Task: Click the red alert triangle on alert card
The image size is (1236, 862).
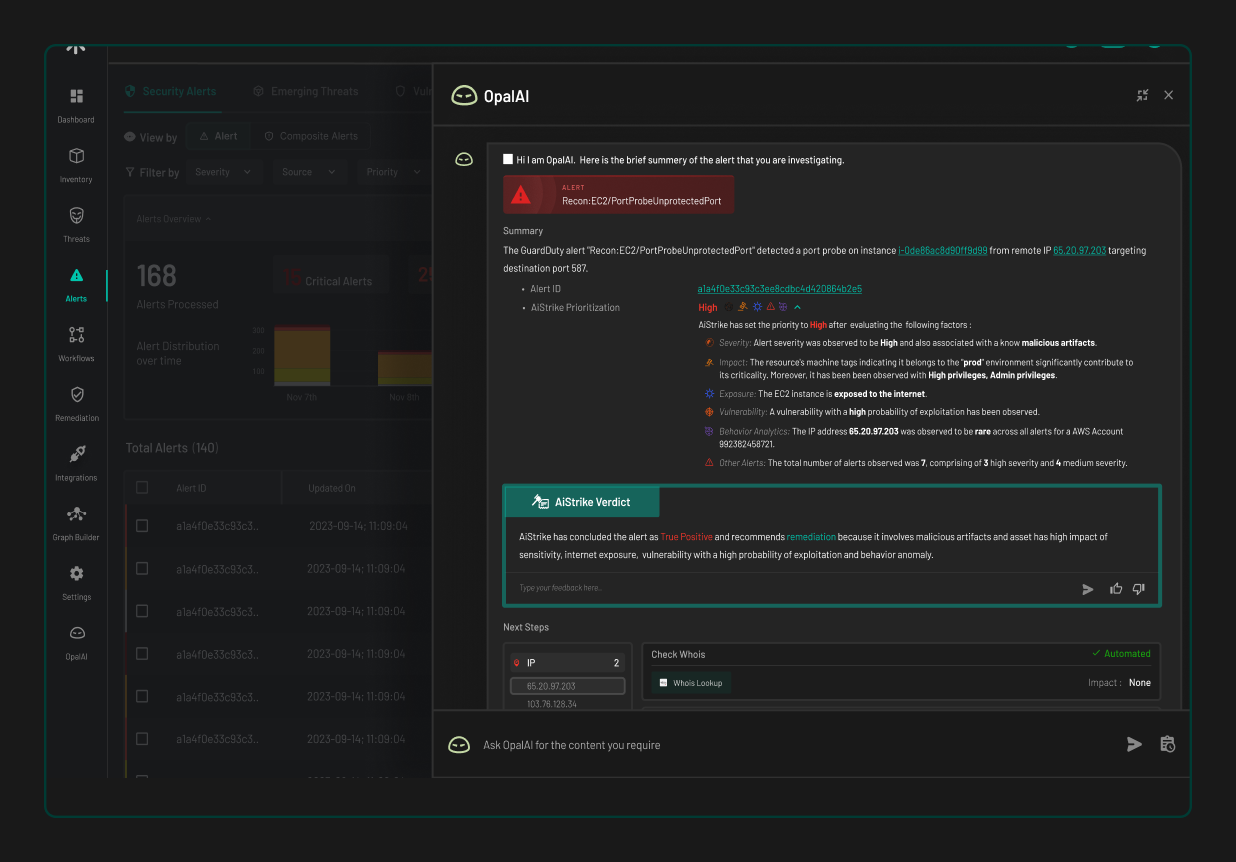Action: point(520,195)
